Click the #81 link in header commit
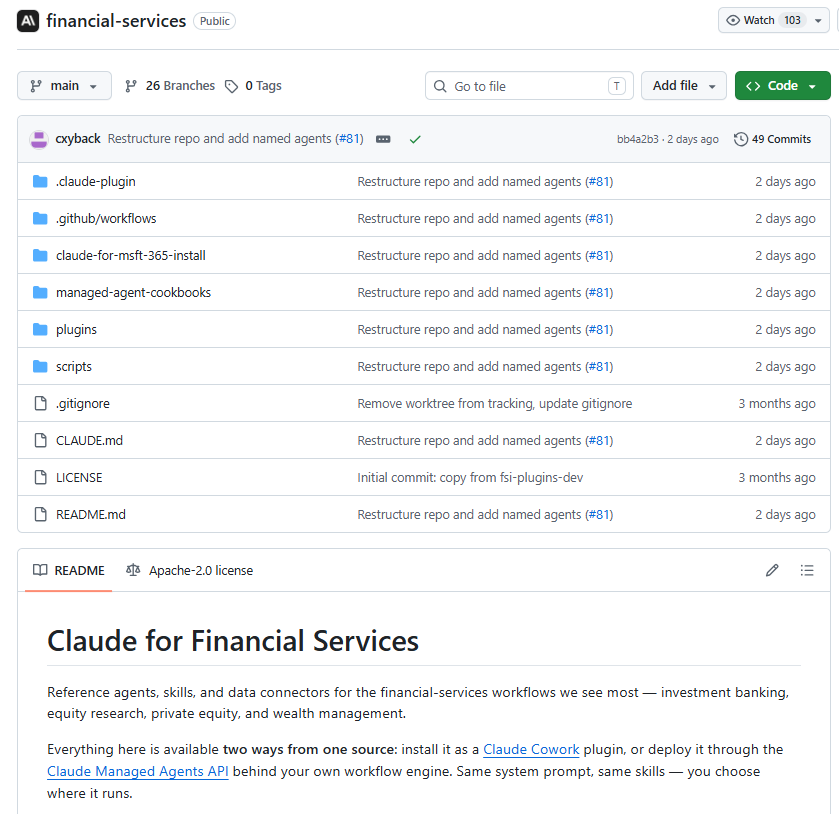The width and height of the screenshot is (839, 814). coord(349,139)
